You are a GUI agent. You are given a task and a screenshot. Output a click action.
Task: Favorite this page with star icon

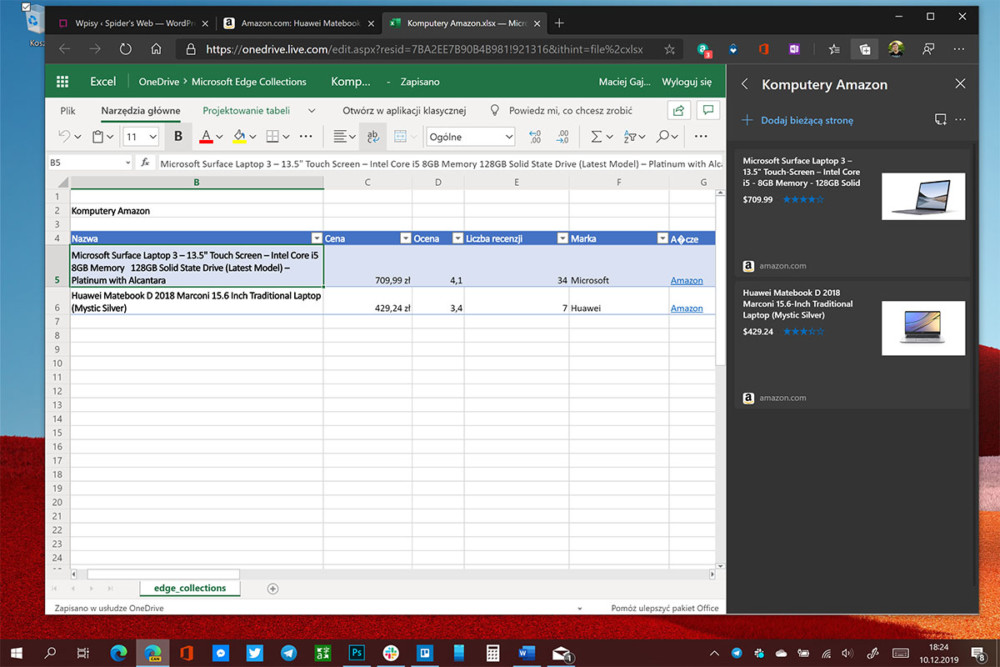[669, 49]
